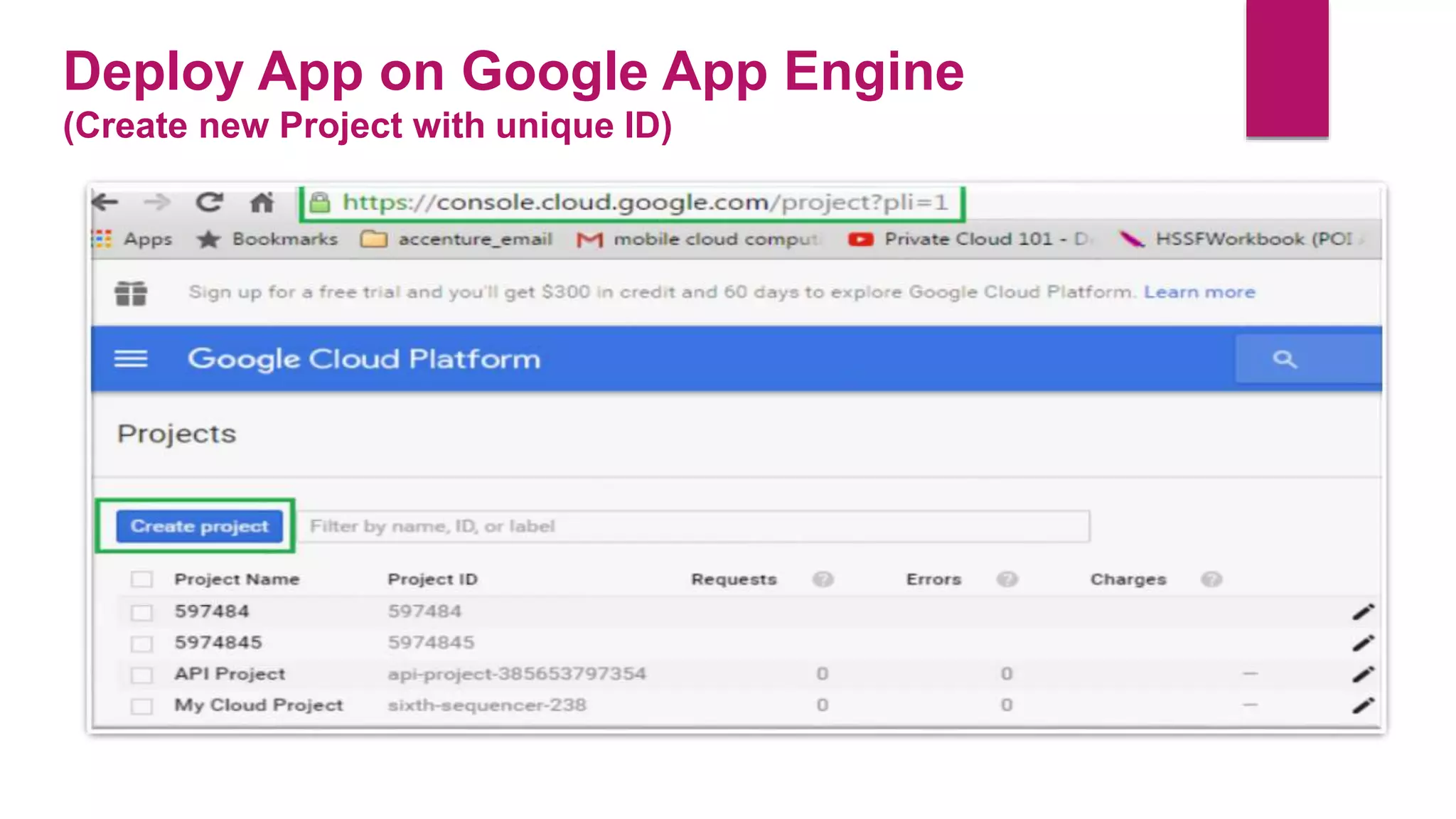Open the accenture_email bookmark folder
The width and height of the screenshot is (1456, 819).
pyautogui.click(x=456, y=240)
